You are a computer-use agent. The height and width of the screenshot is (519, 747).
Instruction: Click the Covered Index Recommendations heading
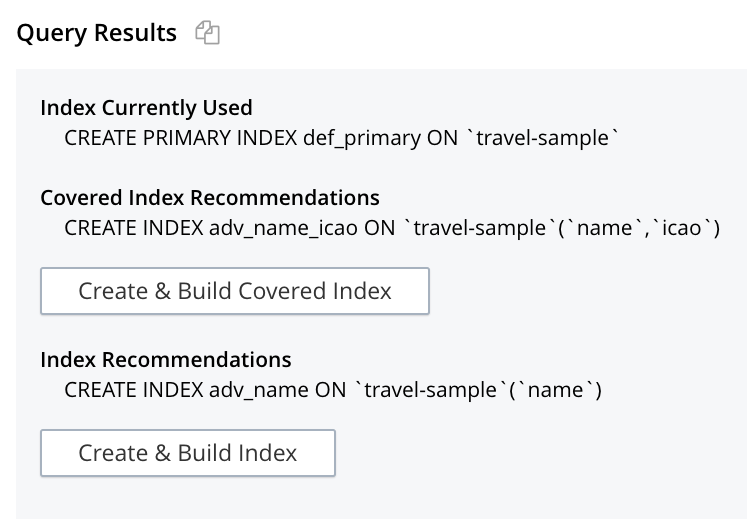click(210, 197)
